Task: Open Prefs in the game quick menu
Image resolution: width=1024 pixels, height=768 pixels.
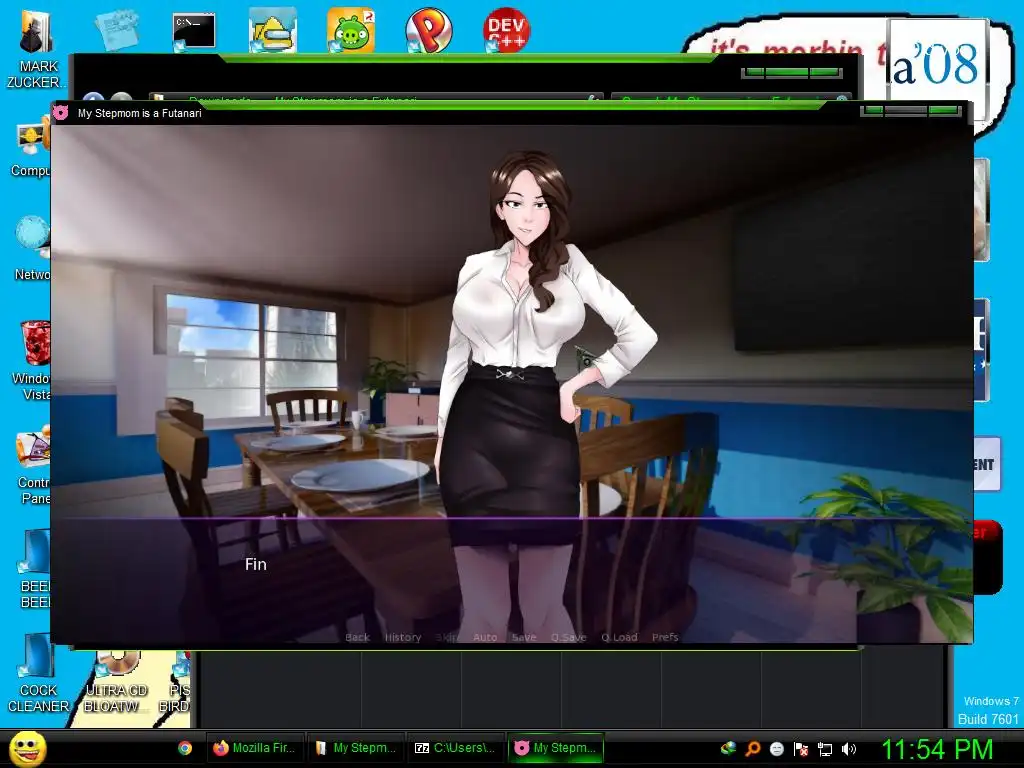Action: click(x=665, y=637)
